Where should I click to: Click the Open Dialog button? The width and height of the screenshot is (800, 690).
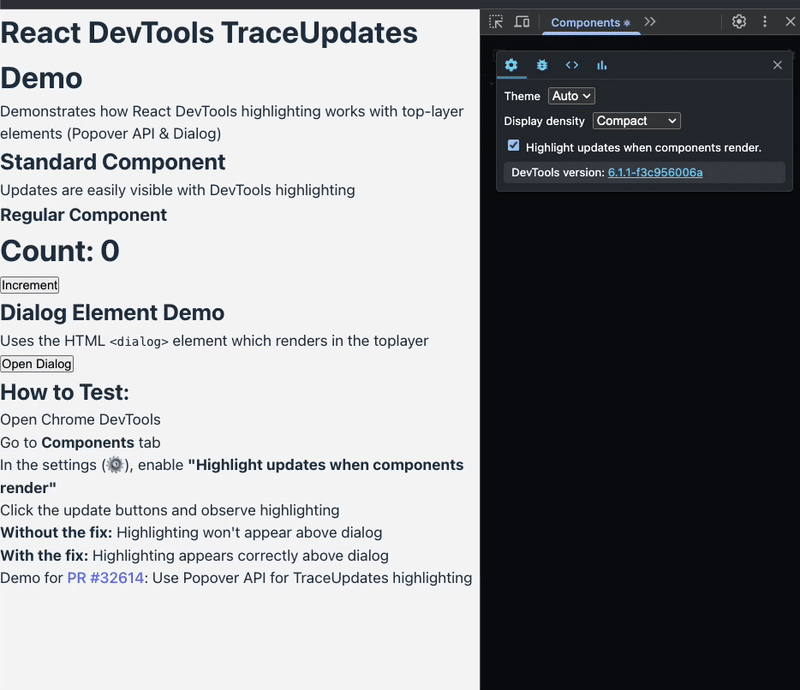click(37, 364)
